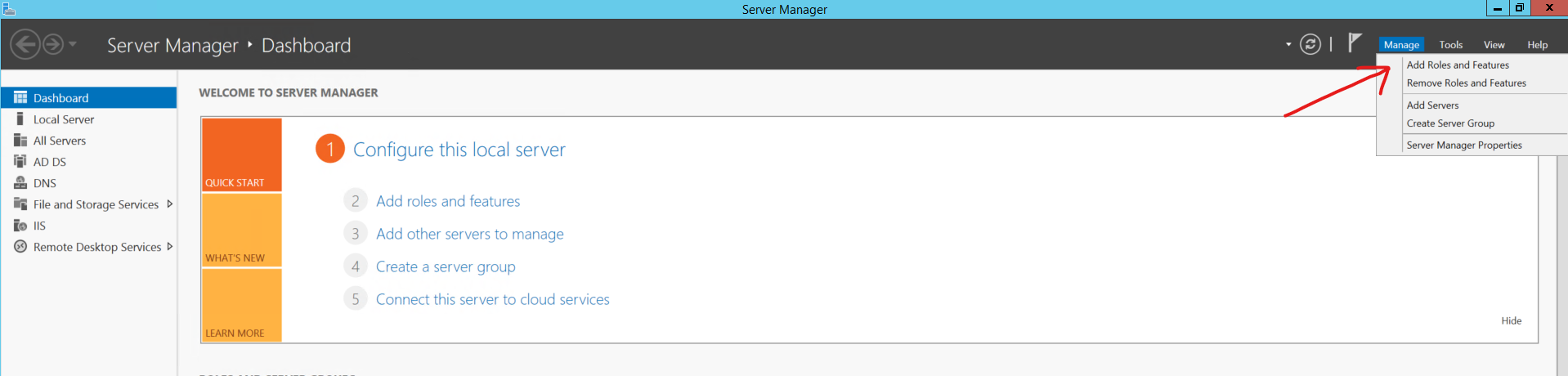1568x376 pixels.
Task: Select Server Manager Properties
Action: pyautogui.click(x=1463, y=145)
